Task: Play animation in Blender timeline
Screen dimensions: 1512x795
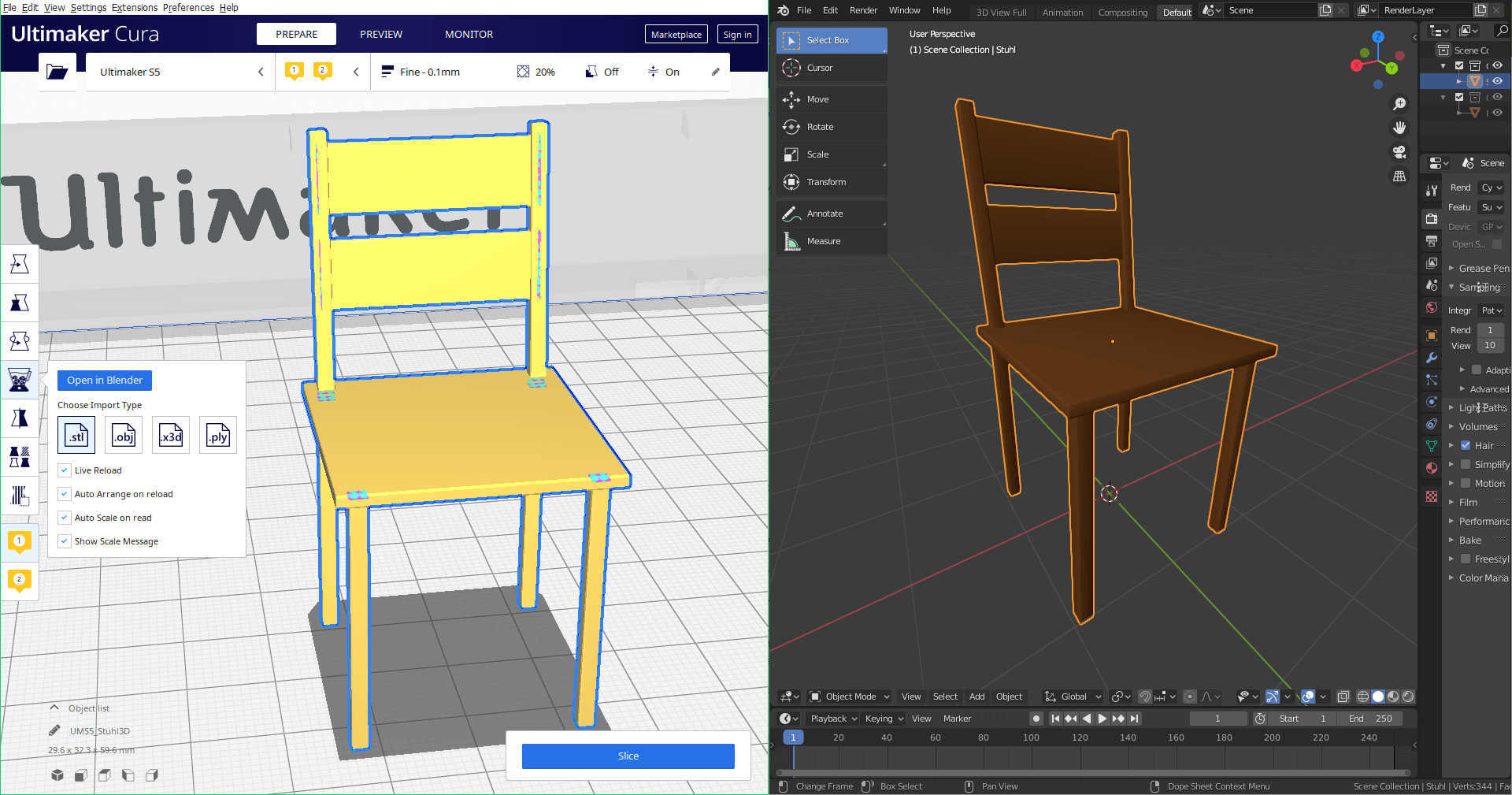Action: point(1102,719)
